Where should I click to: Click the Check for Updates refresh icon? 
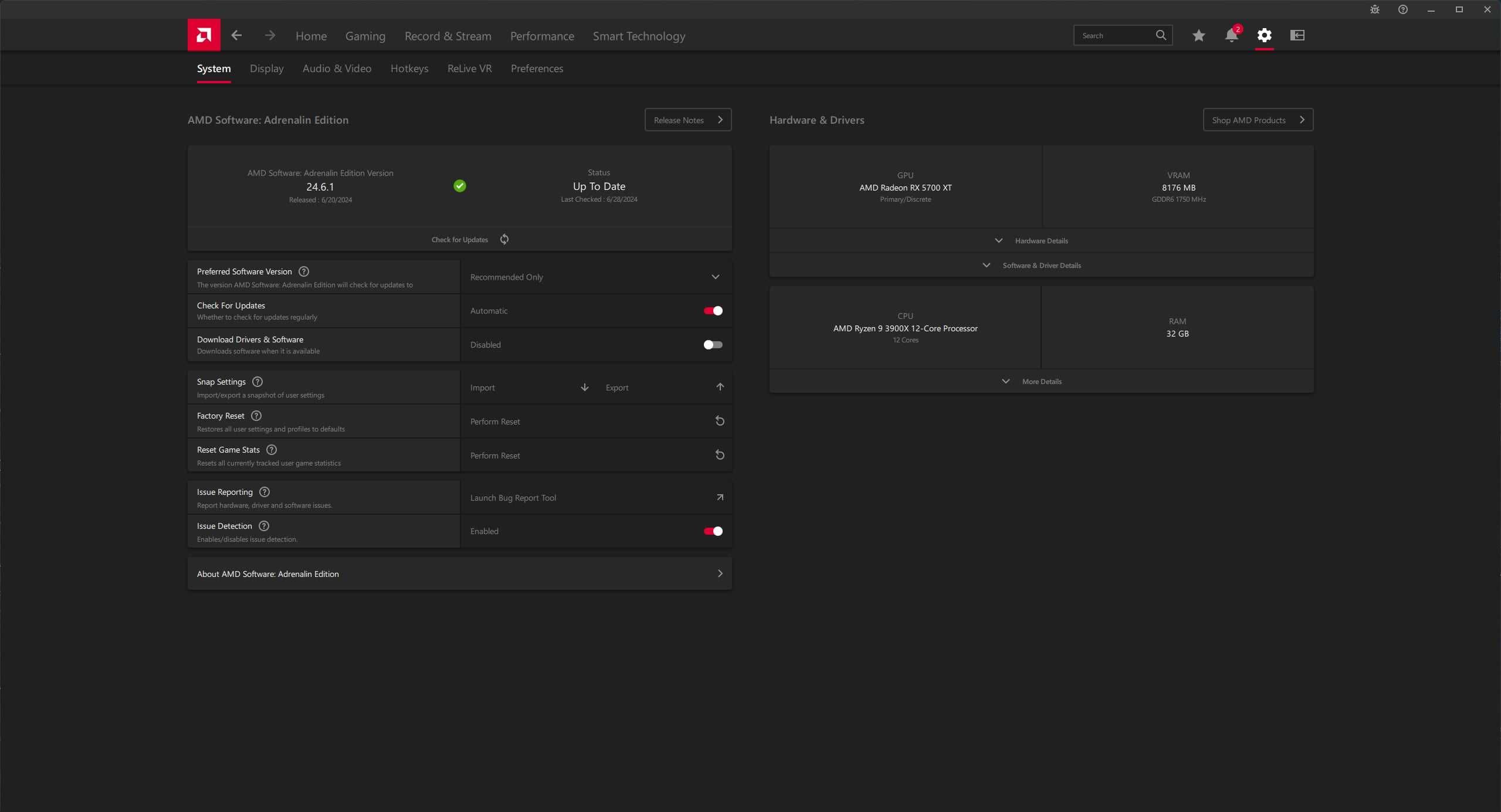504,239
